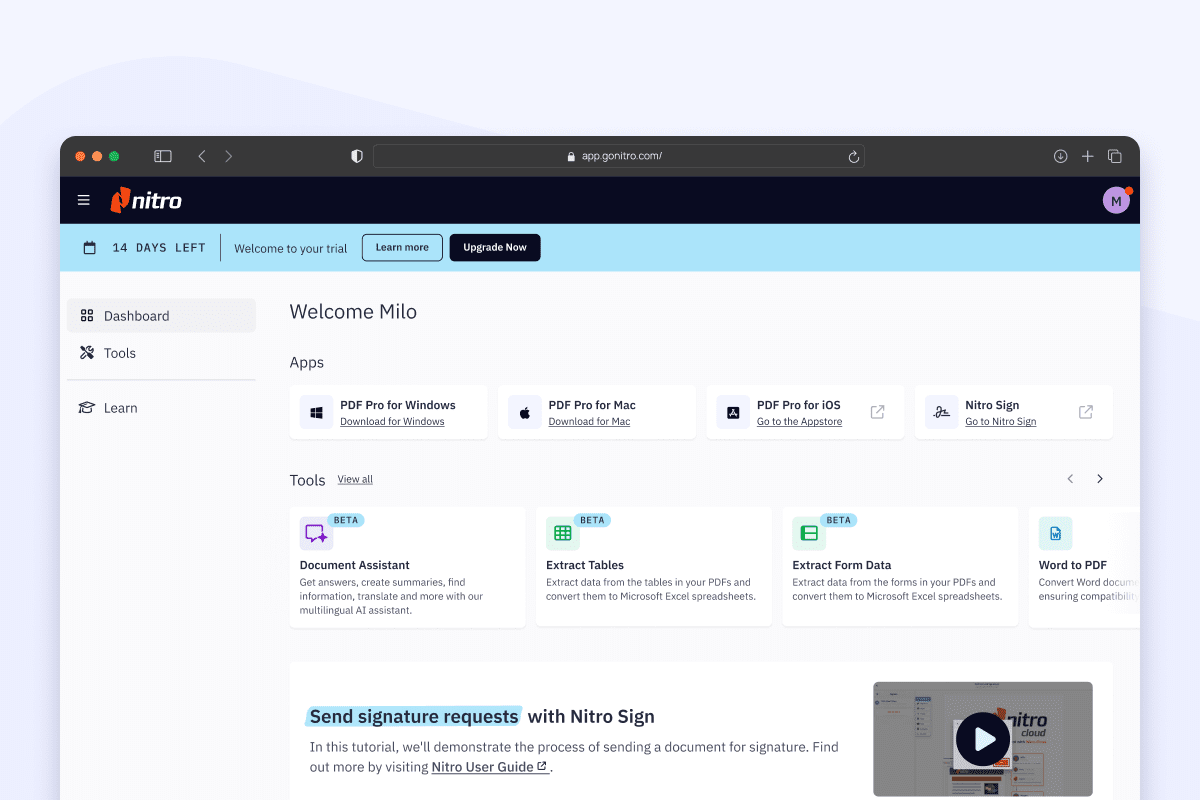Screen dimensions: 1200x800
Task: Select the Document Assistant AI tool icon
Action: pos(315,533)
